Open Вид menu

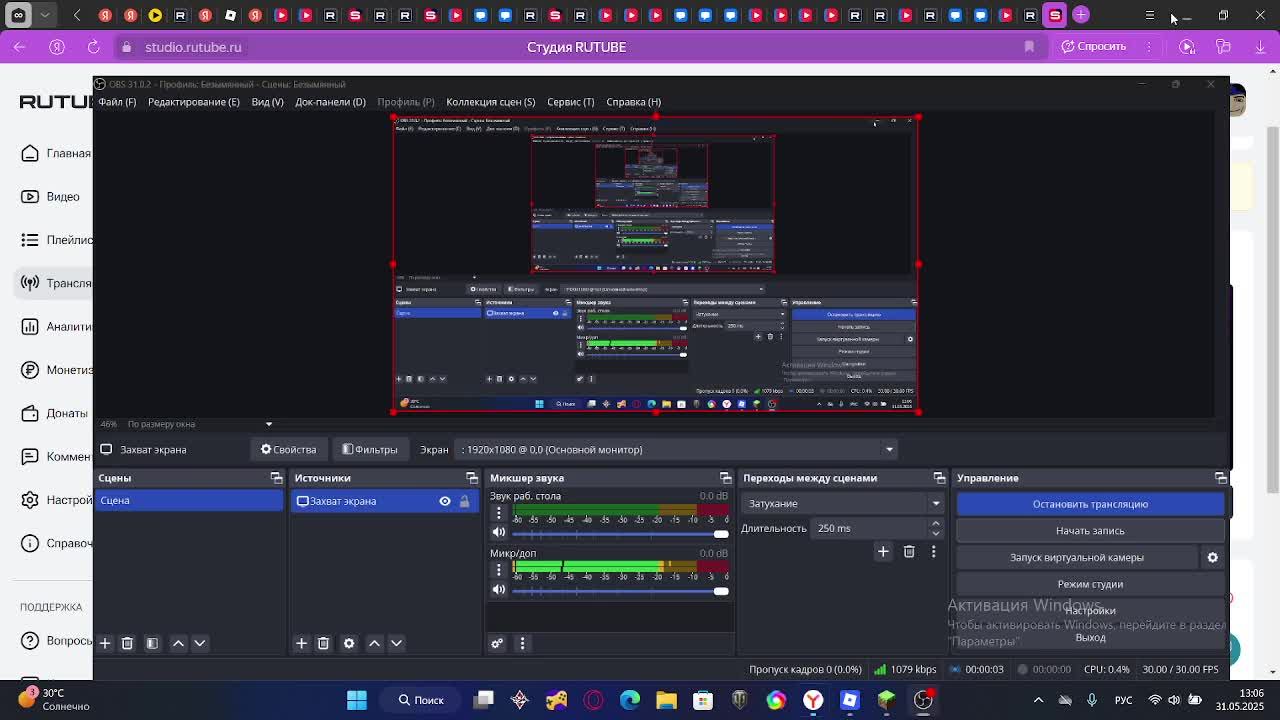267,102
